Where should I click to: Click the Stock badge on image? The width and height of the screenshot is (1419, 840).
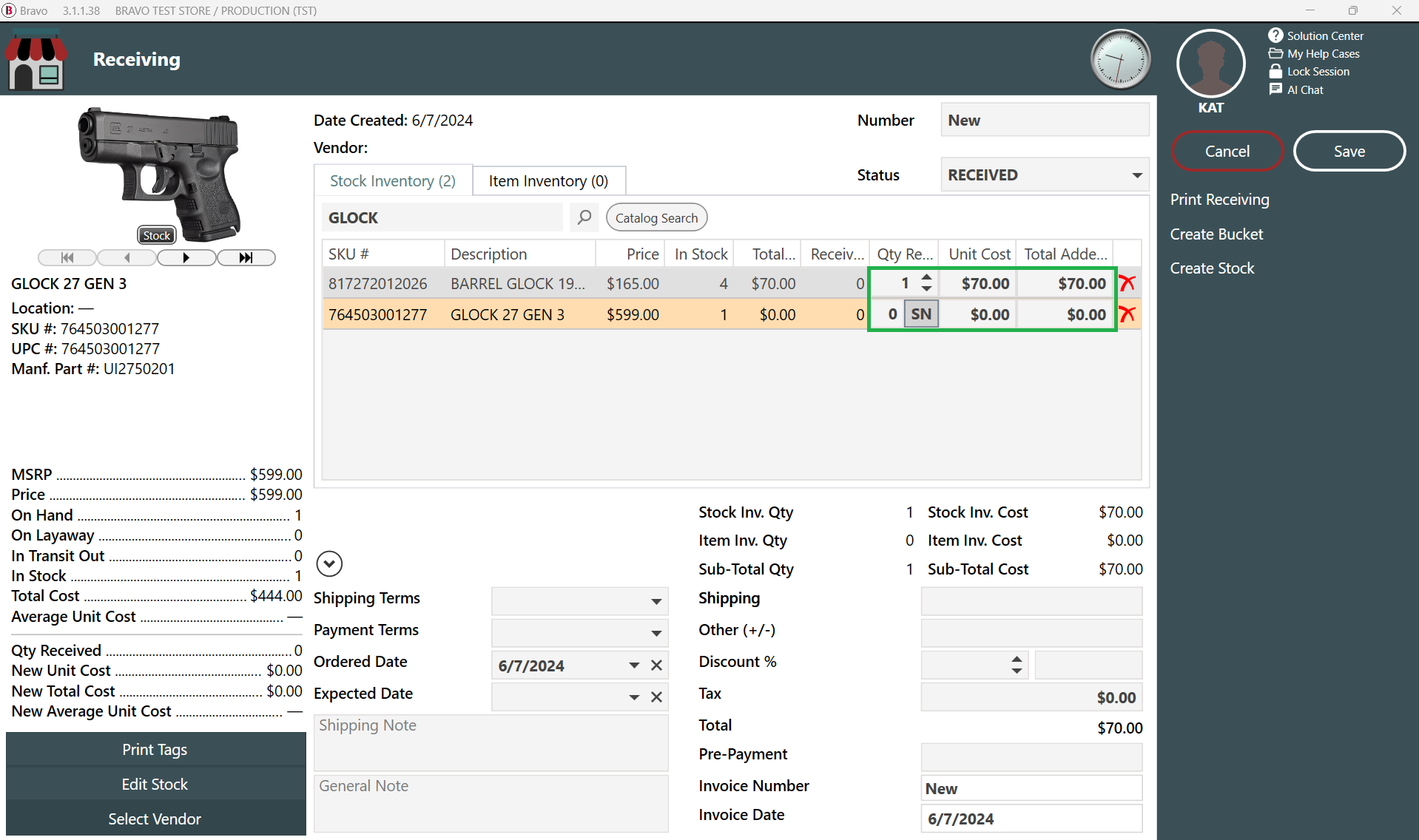157,235
